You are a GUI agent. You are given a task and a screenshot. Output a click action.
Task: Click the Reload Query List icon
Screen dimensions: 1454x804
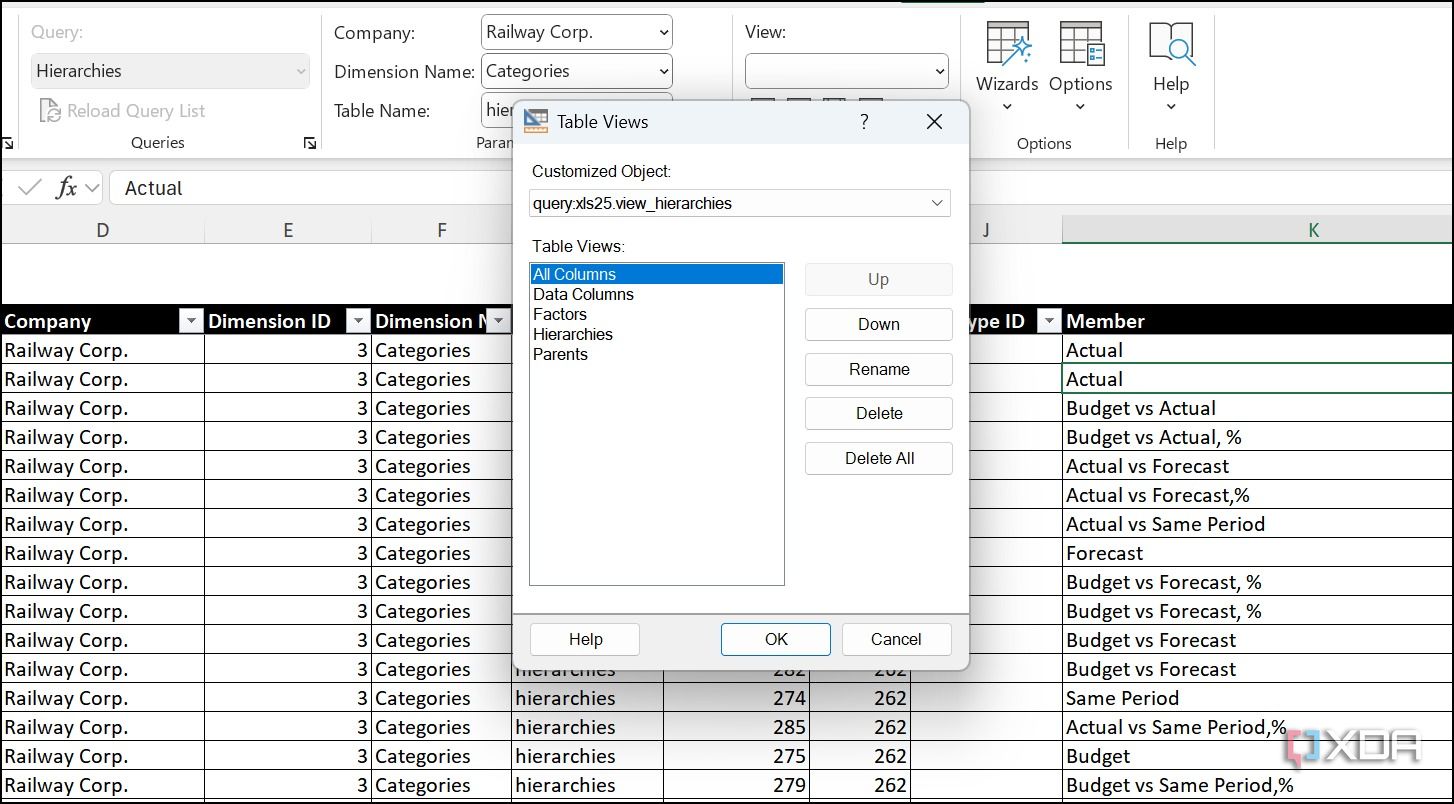[x=50, y=111]
